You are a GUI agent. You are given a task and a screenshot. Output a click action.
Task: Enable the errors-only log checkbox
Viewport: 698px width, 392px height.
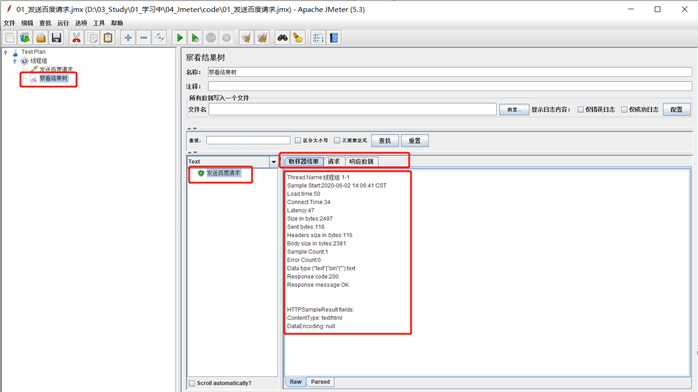click(580, 109)
